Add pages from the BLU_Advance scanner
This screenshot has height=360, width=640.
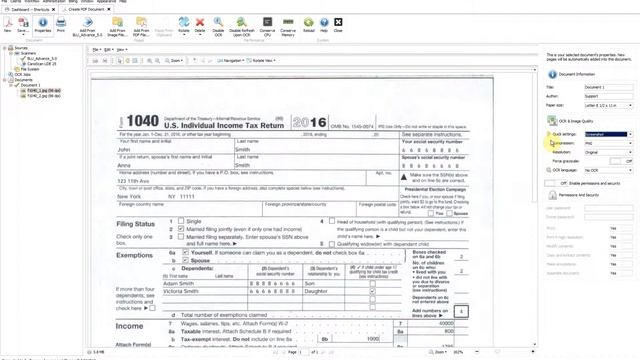[x=87, y=27]
